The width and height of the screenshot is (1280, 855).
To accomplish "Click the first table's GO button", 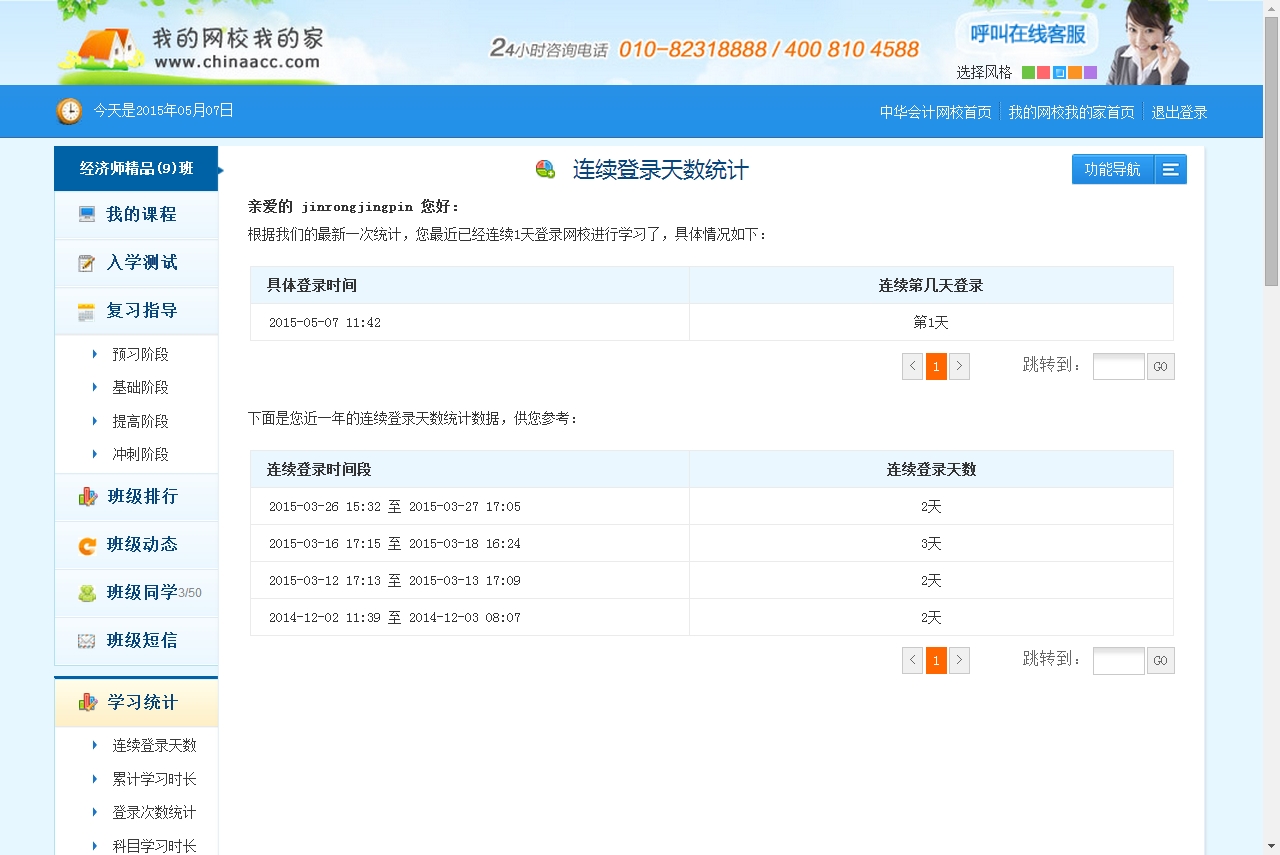I will (1160, 367).
